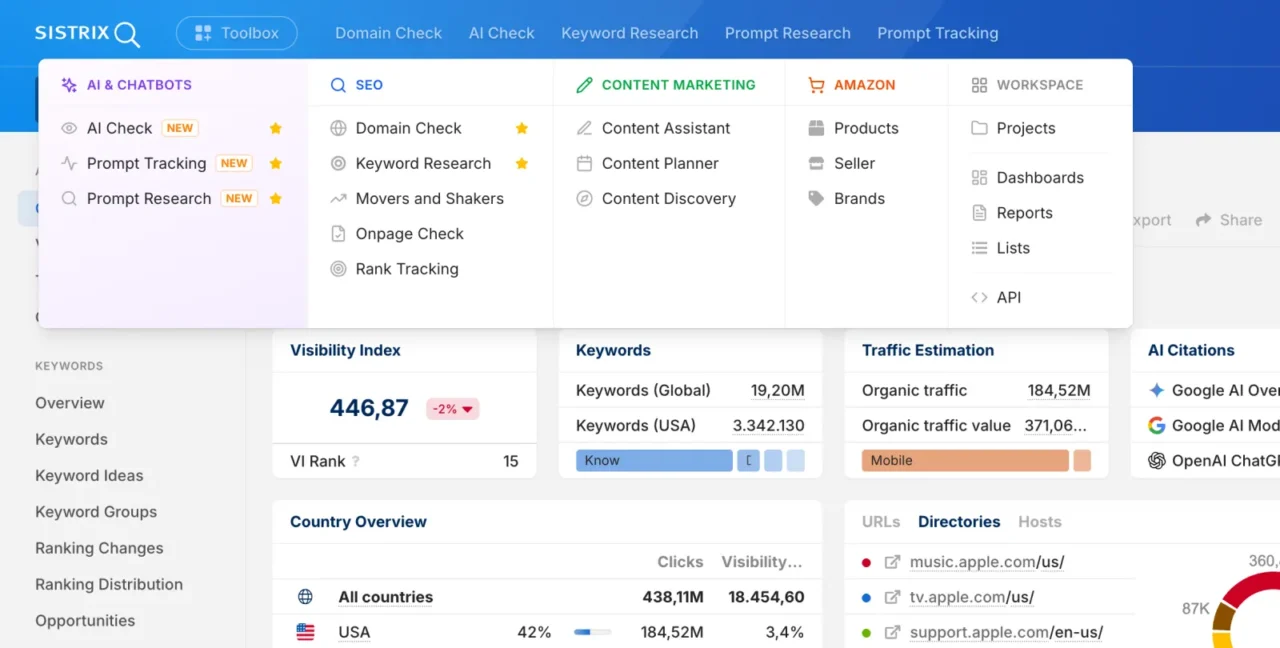Click the Amazon Brands tag icon
The width and height of the screenshot is (1280, 648).
click(816, 198)
